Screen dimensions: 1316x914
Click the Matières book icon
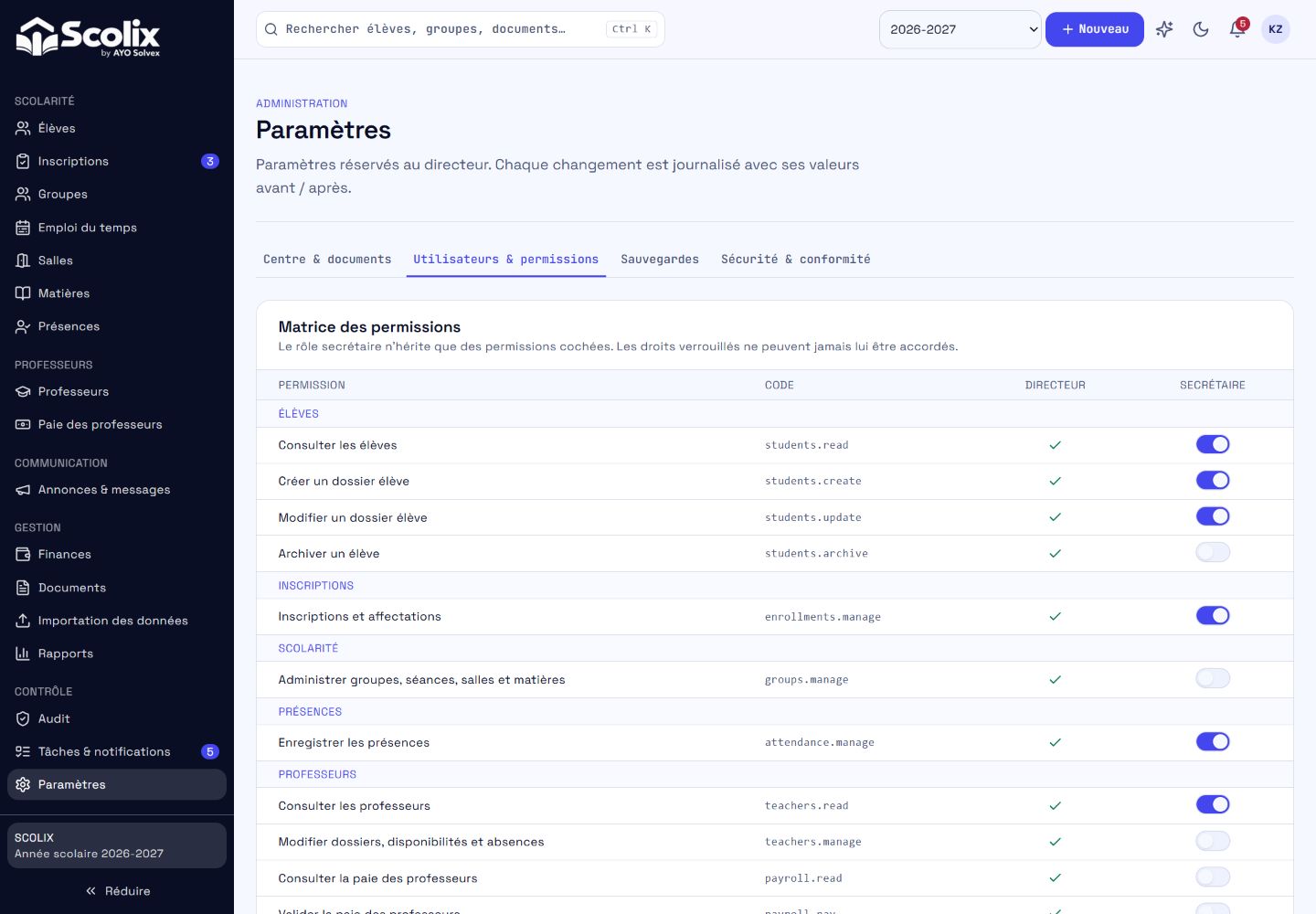[23, 293]
